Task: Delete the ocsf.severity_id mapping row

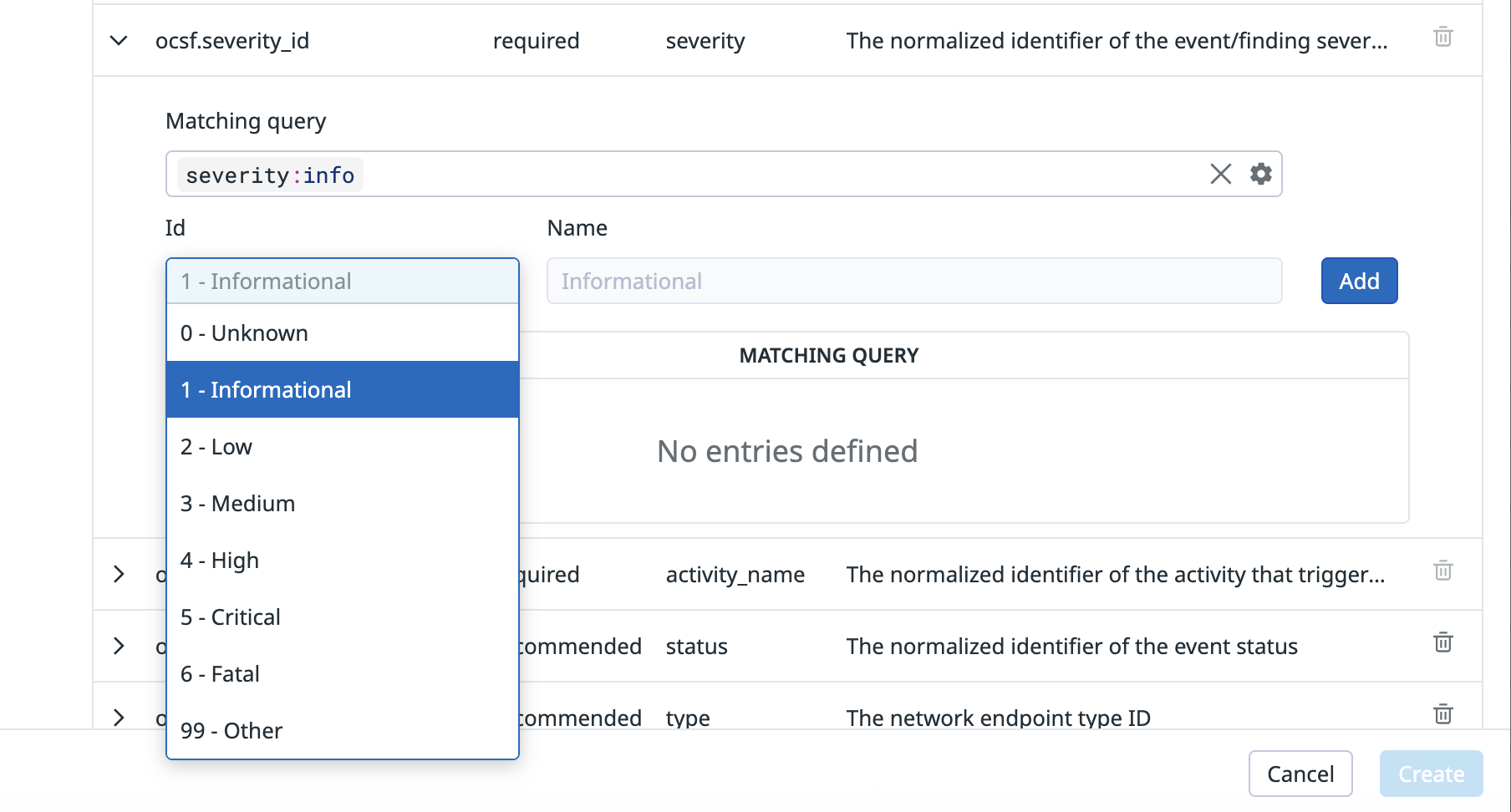Action: (x=1442, y=38)
